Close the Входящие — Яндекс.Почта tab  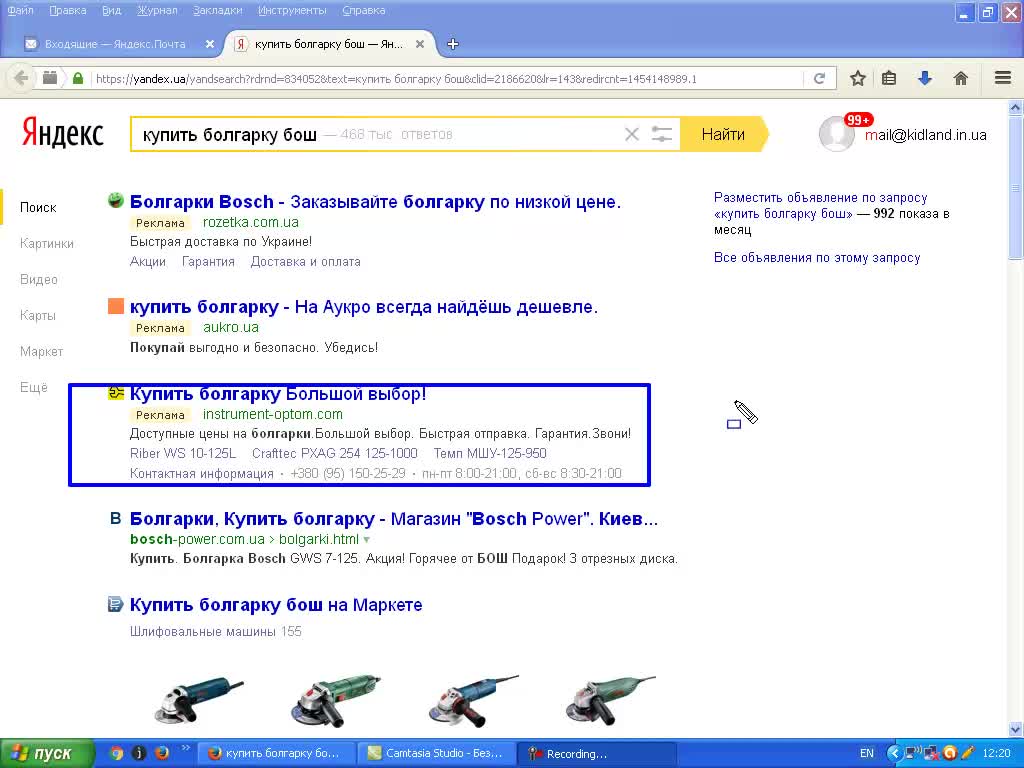210,44
